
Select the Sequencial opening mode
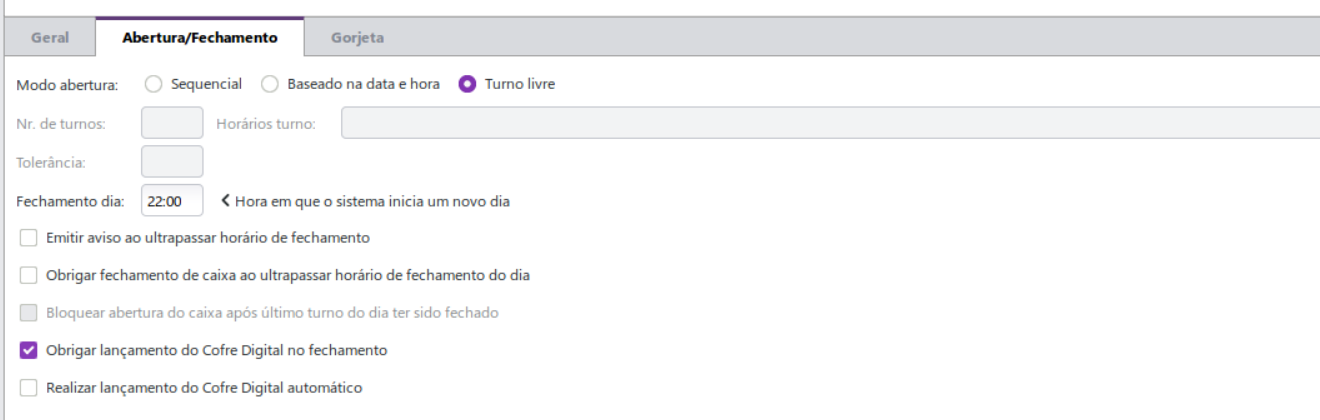[154, 84]
